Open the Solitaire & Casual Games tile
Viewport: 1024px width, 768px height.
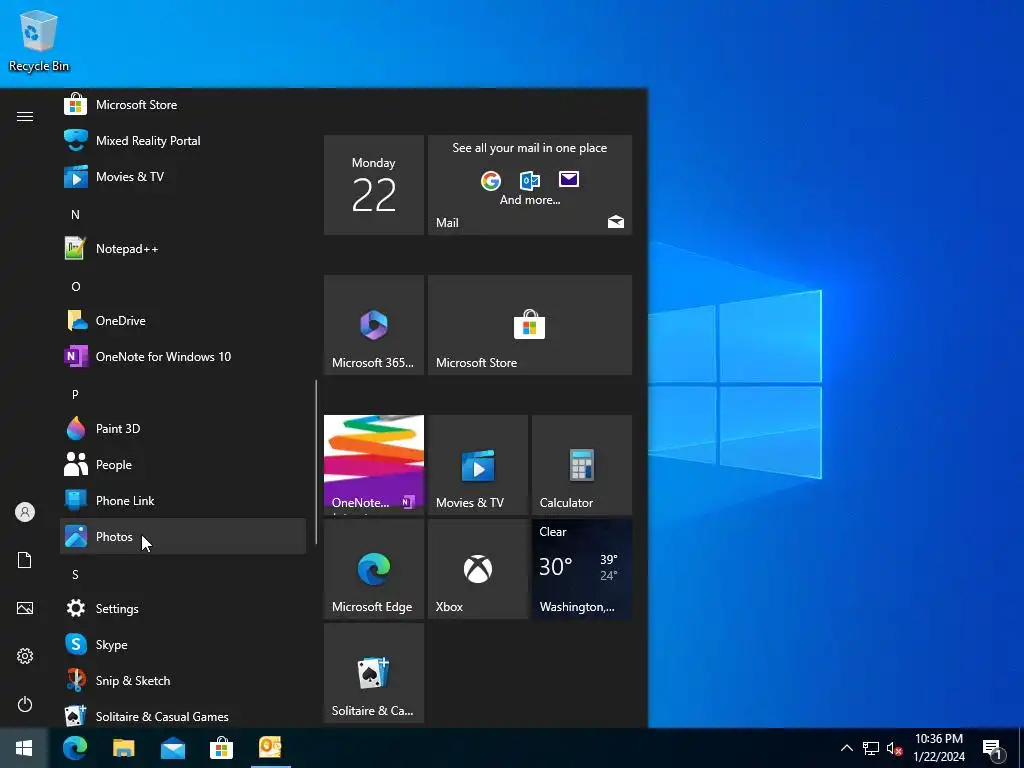[x=374, y=673]
